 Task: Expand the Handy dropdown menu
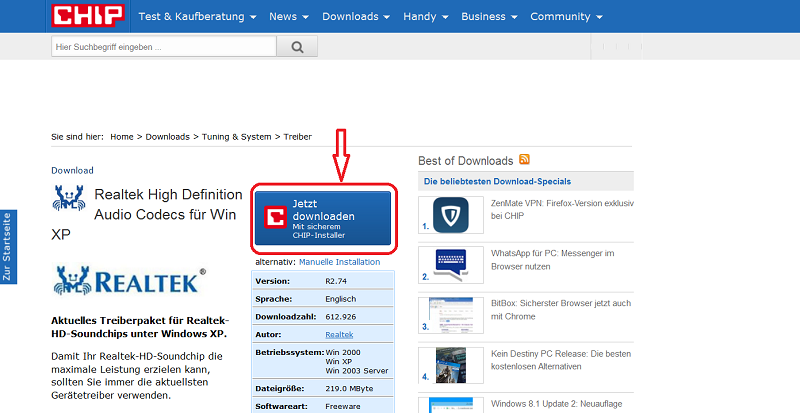tap(426, 16)
